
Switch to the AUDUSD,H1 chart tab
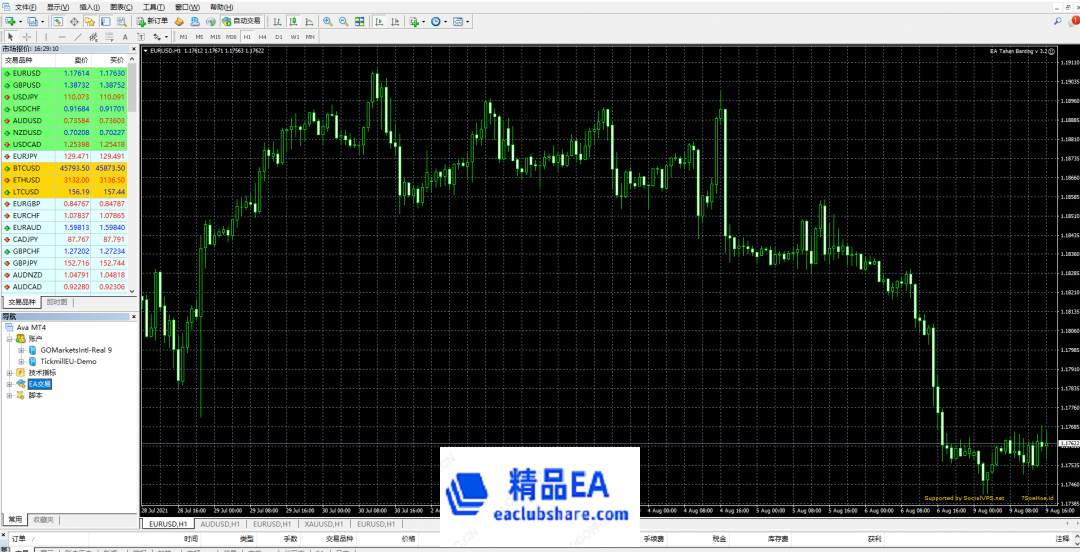click(x=219, y=524)
